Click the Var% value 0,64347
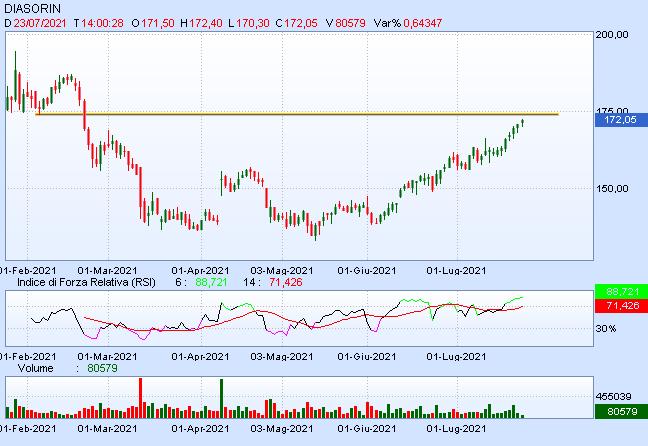This screenshot has width=648, height=446. [422, 23]
